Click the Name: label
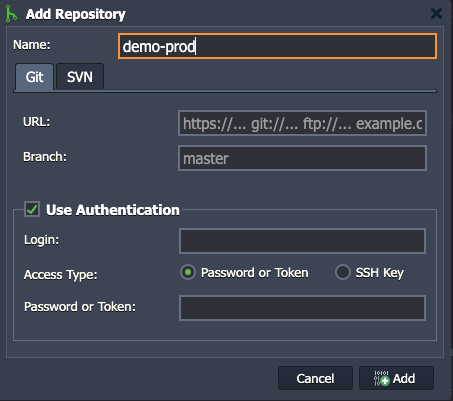The image size is (453, 401). (32, 44)
